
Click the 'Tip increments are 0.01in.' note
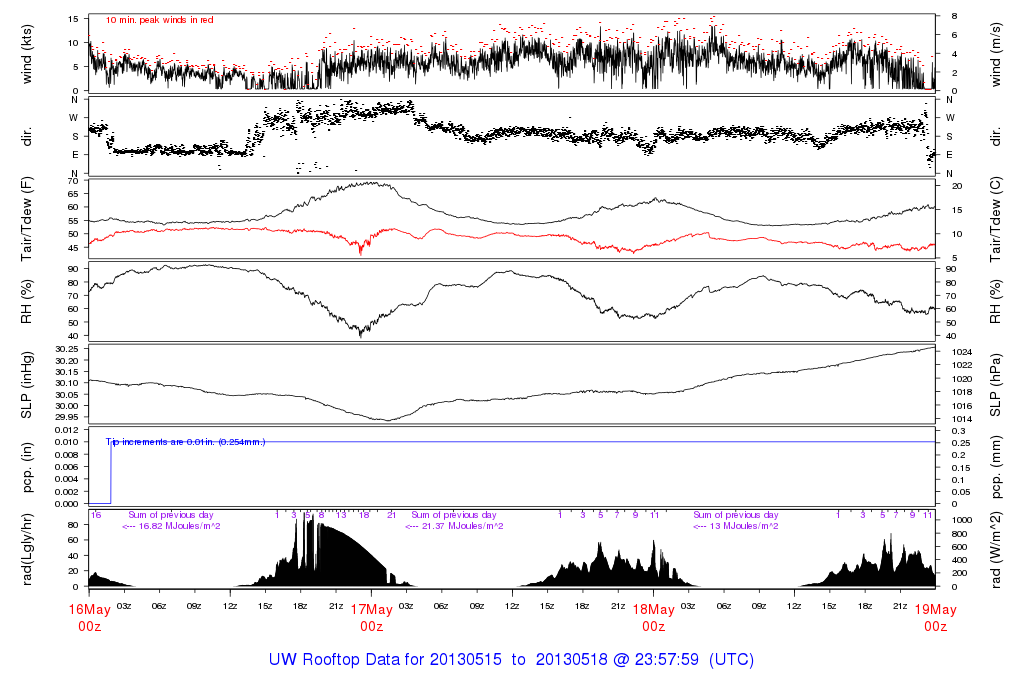(x=185, y=442)
